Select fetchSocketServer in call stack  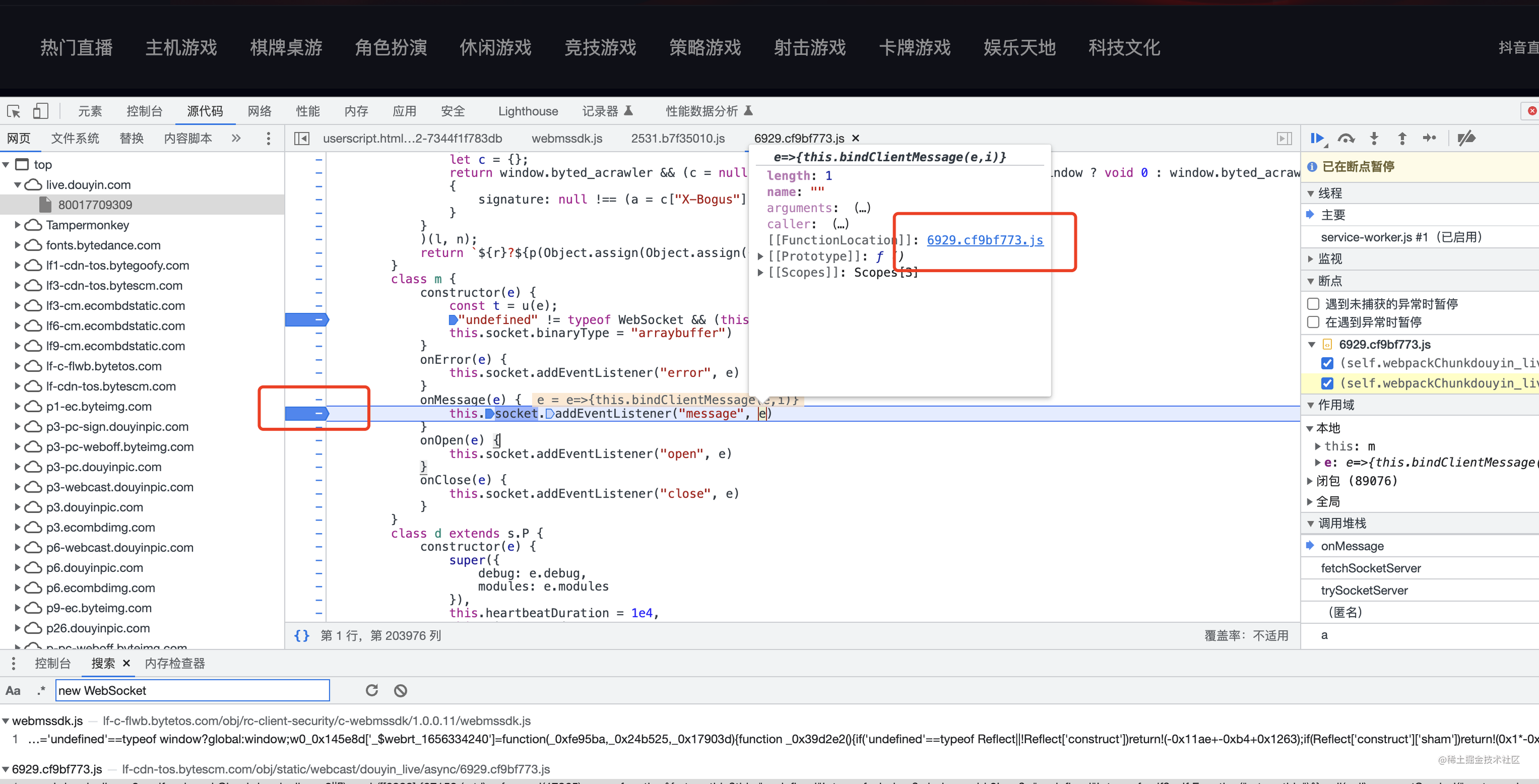[x=1371, y=568]
